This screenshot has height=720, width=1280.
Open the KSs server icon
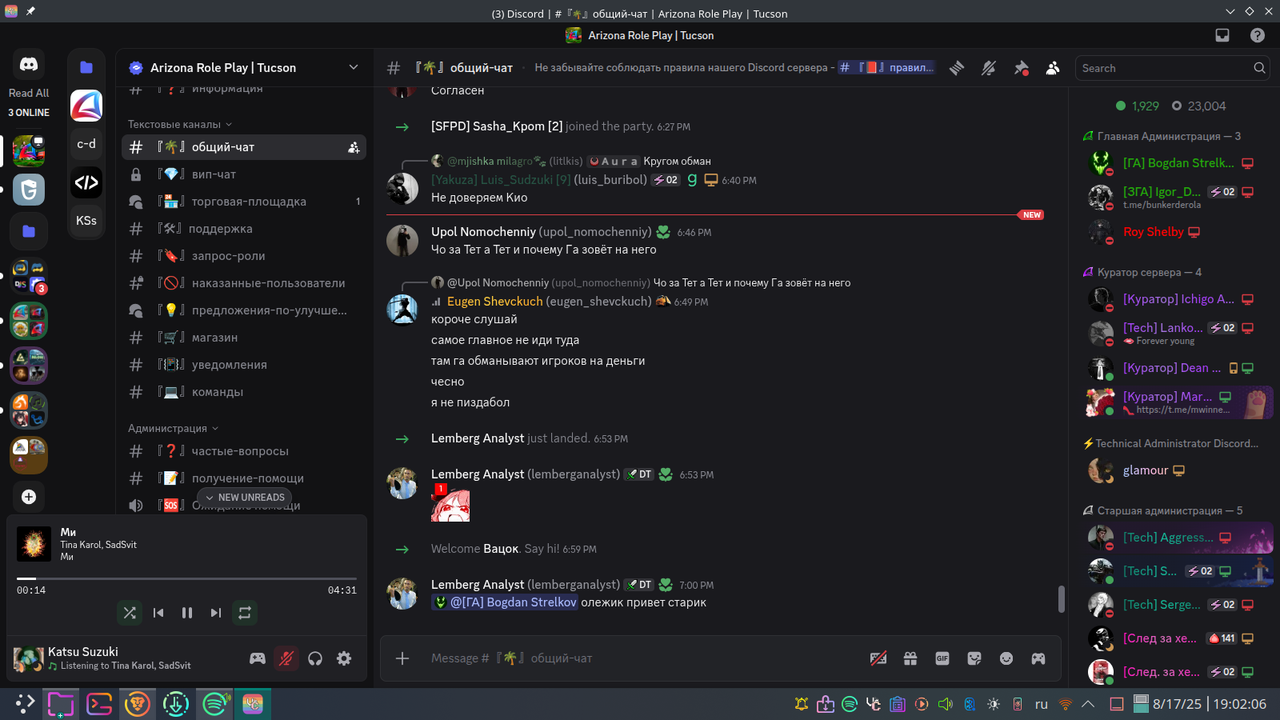tap(86, 220)
